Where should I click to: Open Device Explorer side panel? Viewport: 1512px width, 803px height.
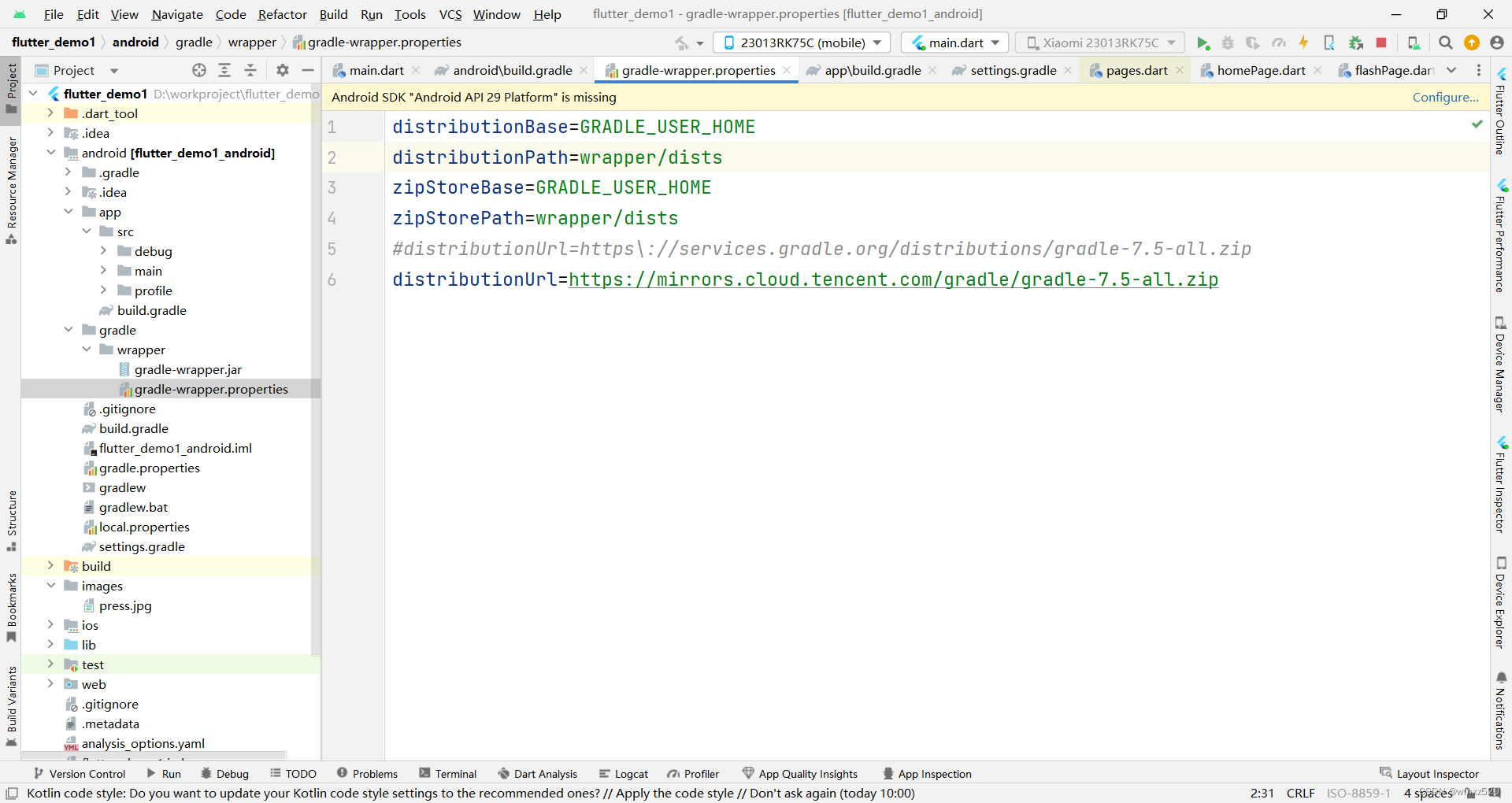pyautogui.click(x=1501, y=603)
